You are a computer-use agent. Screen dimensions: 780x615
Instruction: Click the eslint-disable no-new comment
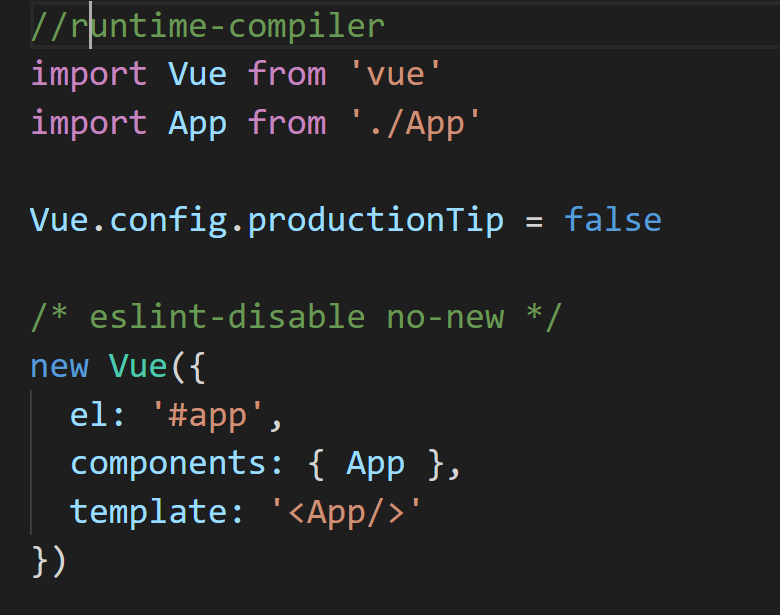click(297, 317)
